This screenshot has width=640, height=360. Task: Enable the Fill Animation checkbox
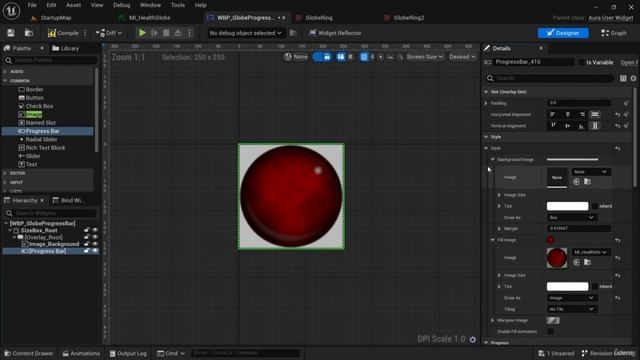(x=550, y=331)
